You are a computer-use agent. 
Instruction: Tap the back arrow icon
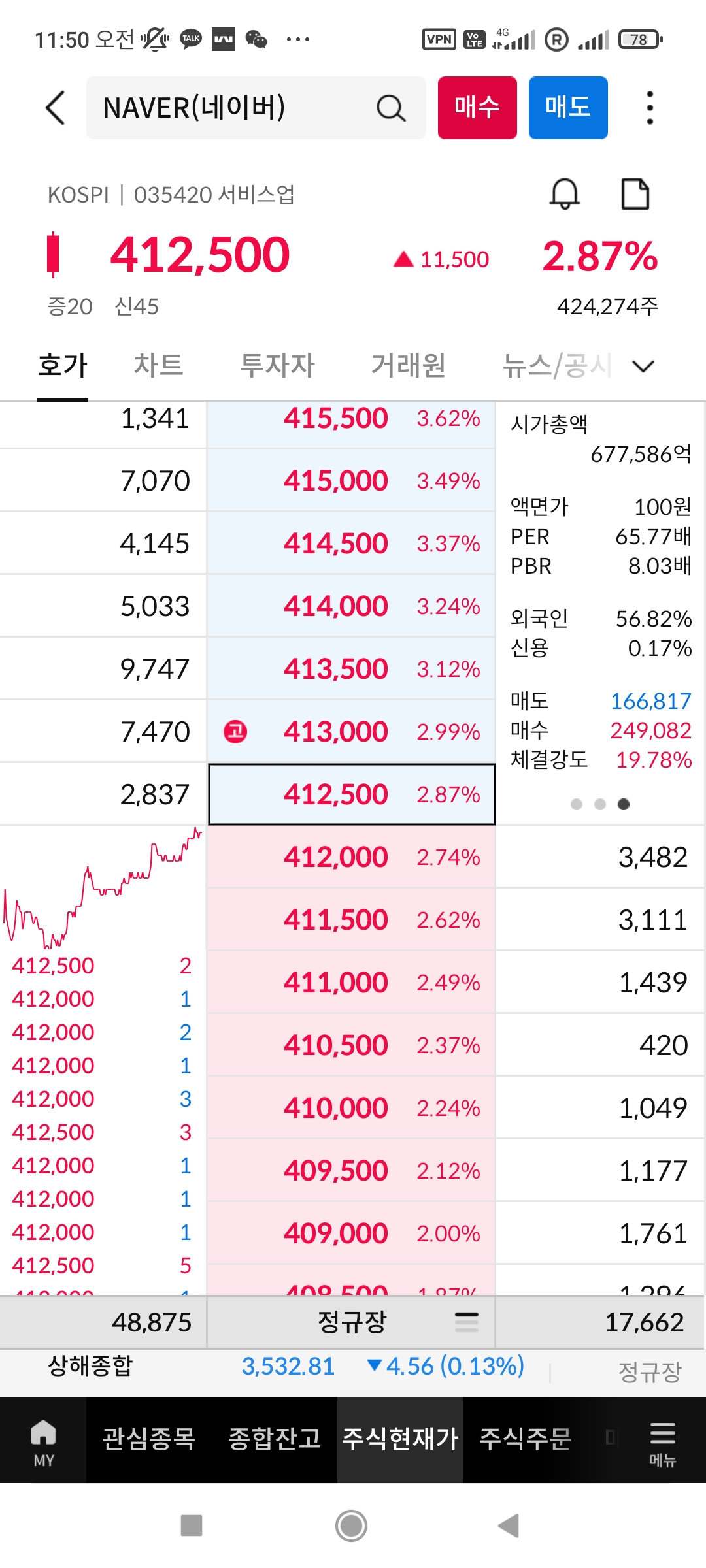coord(56,108)
